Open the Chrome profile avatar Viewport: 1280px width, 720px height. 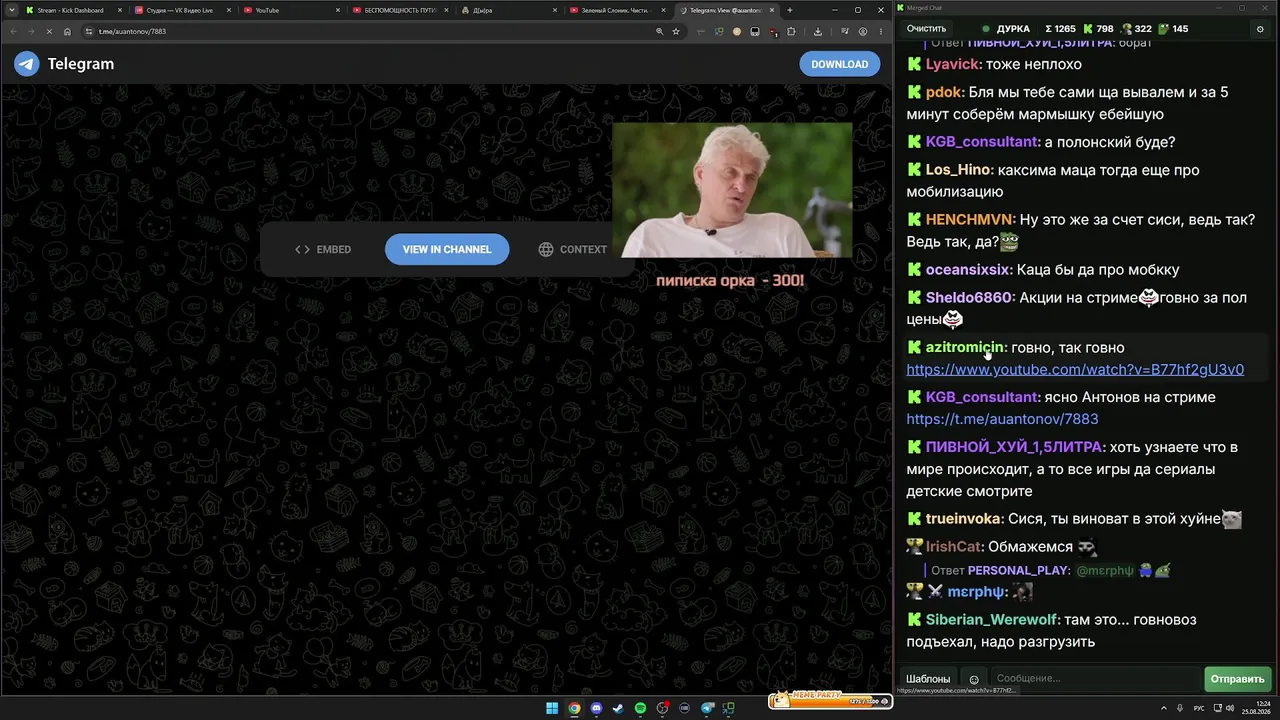(862, 31)
